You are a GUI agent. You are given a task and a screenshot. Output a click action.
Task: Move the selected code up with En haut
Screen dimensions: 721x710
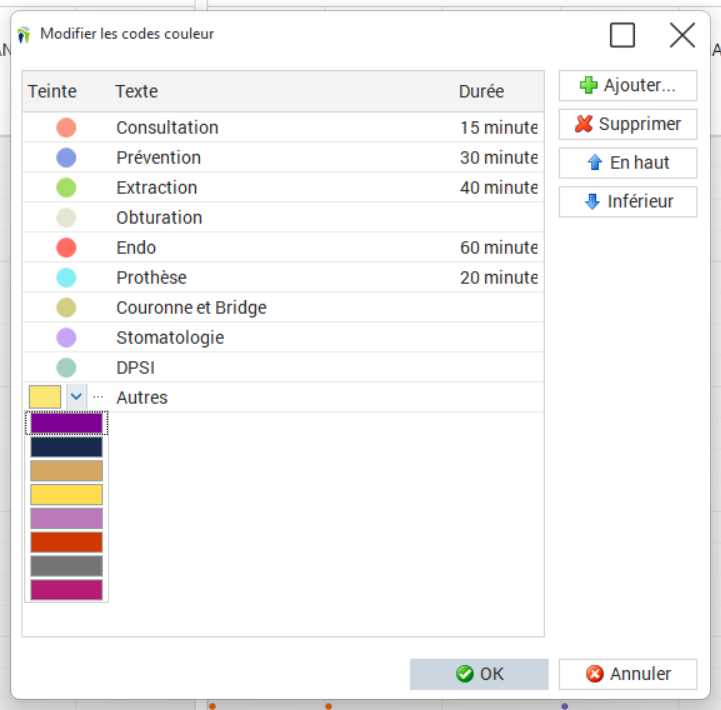(x=628, y=163)
